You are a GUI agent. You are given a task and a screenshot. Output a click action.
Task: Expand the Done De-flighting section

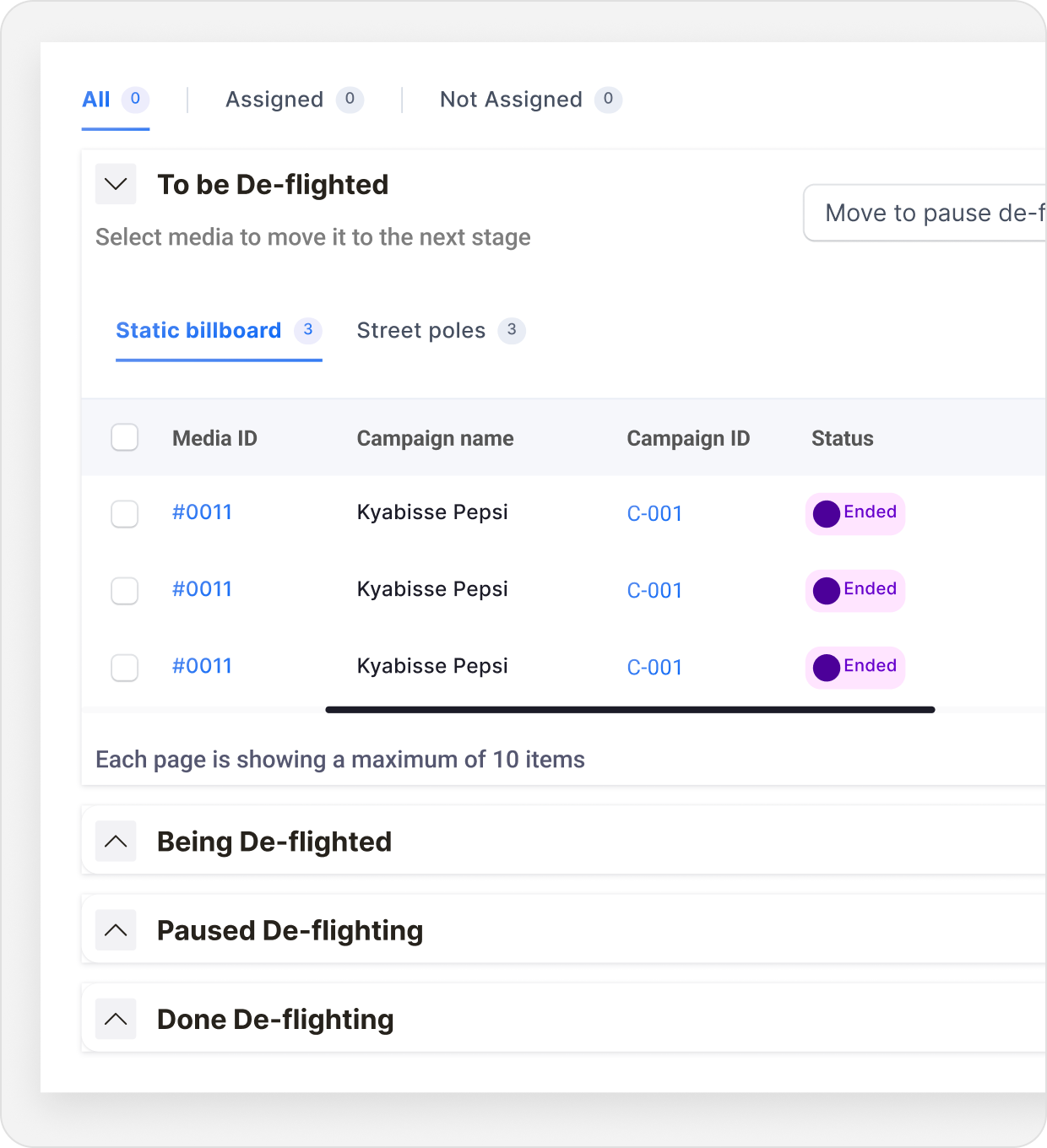tap(116, 1019)
